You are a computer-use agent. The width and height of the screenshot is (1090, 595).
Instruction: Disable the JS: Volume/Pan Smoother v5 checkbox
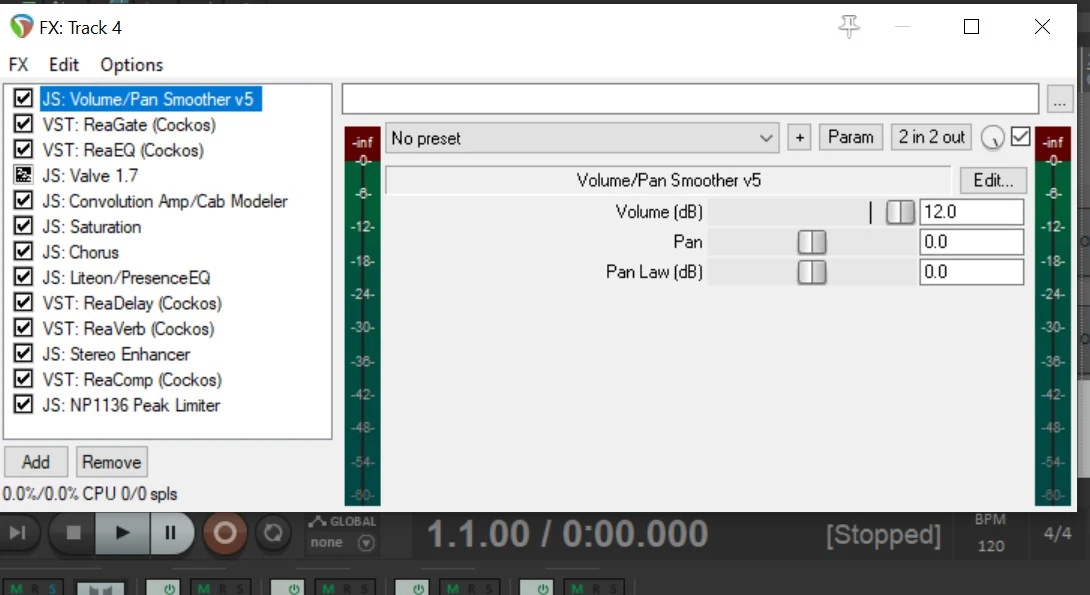click(x=23, y=98)
